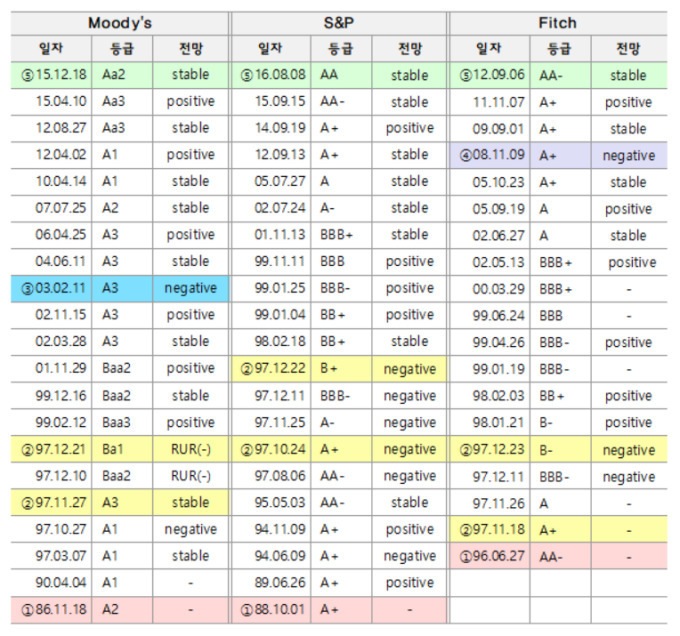
Task: Select Moody's date 15.04.10
Action: tap(61, 101)
